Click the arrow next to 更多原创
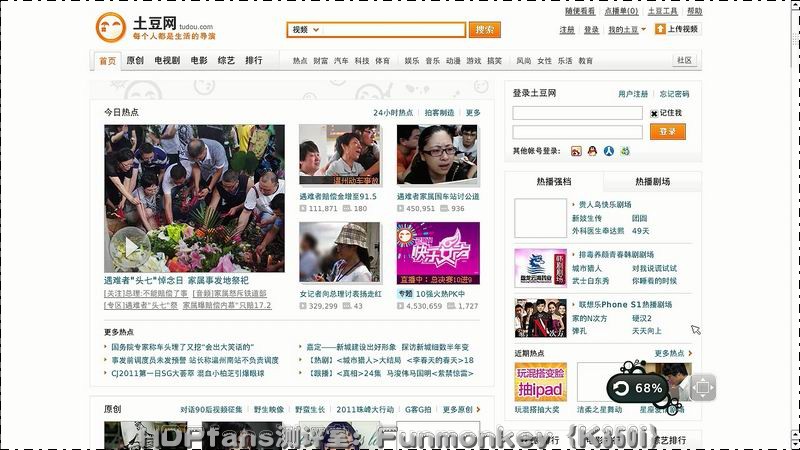Viewport: 800px width, 450px height. point(478,409)
